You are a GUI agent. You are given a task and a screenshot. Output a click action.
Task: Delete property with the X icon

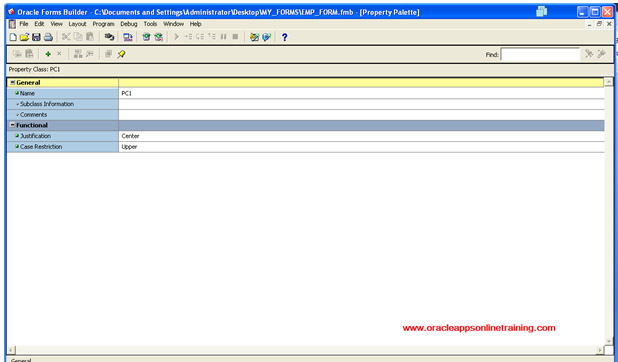coord(59,54)
